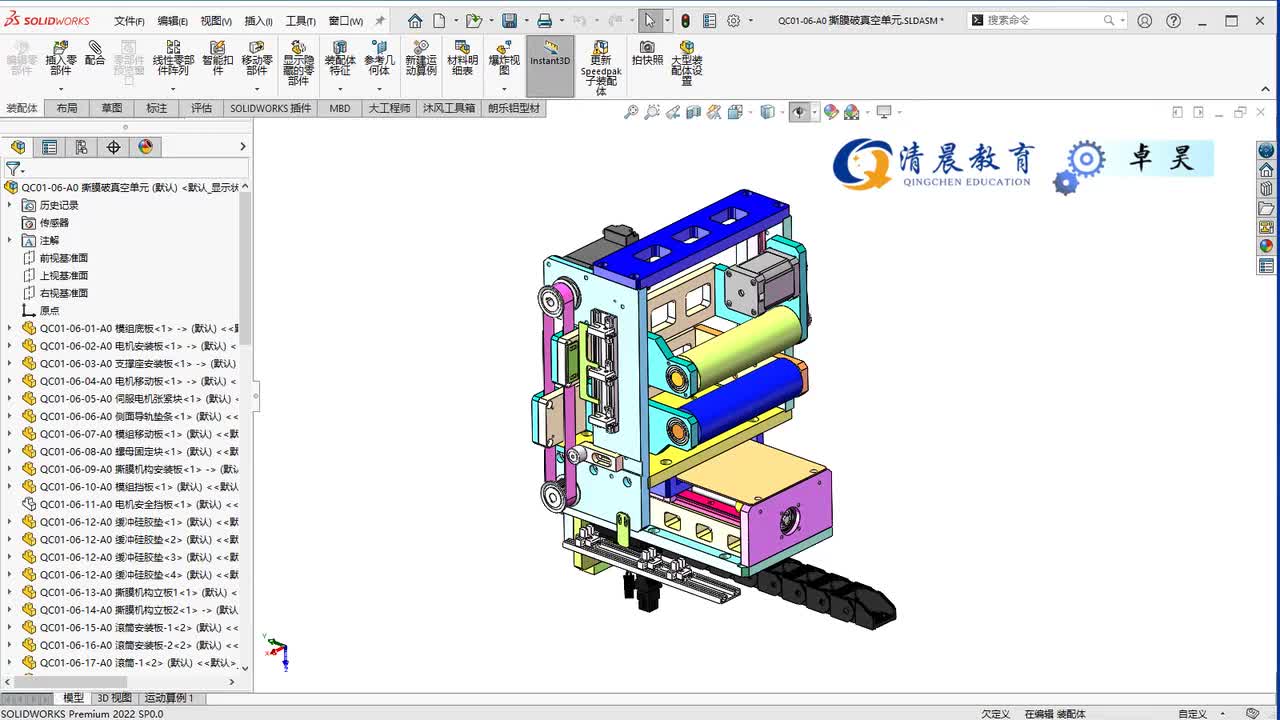The width and height of the screenshot is (1280, 720).
Task: Click the Insert Components (插入零部件) tool
Action: [61, 58]
